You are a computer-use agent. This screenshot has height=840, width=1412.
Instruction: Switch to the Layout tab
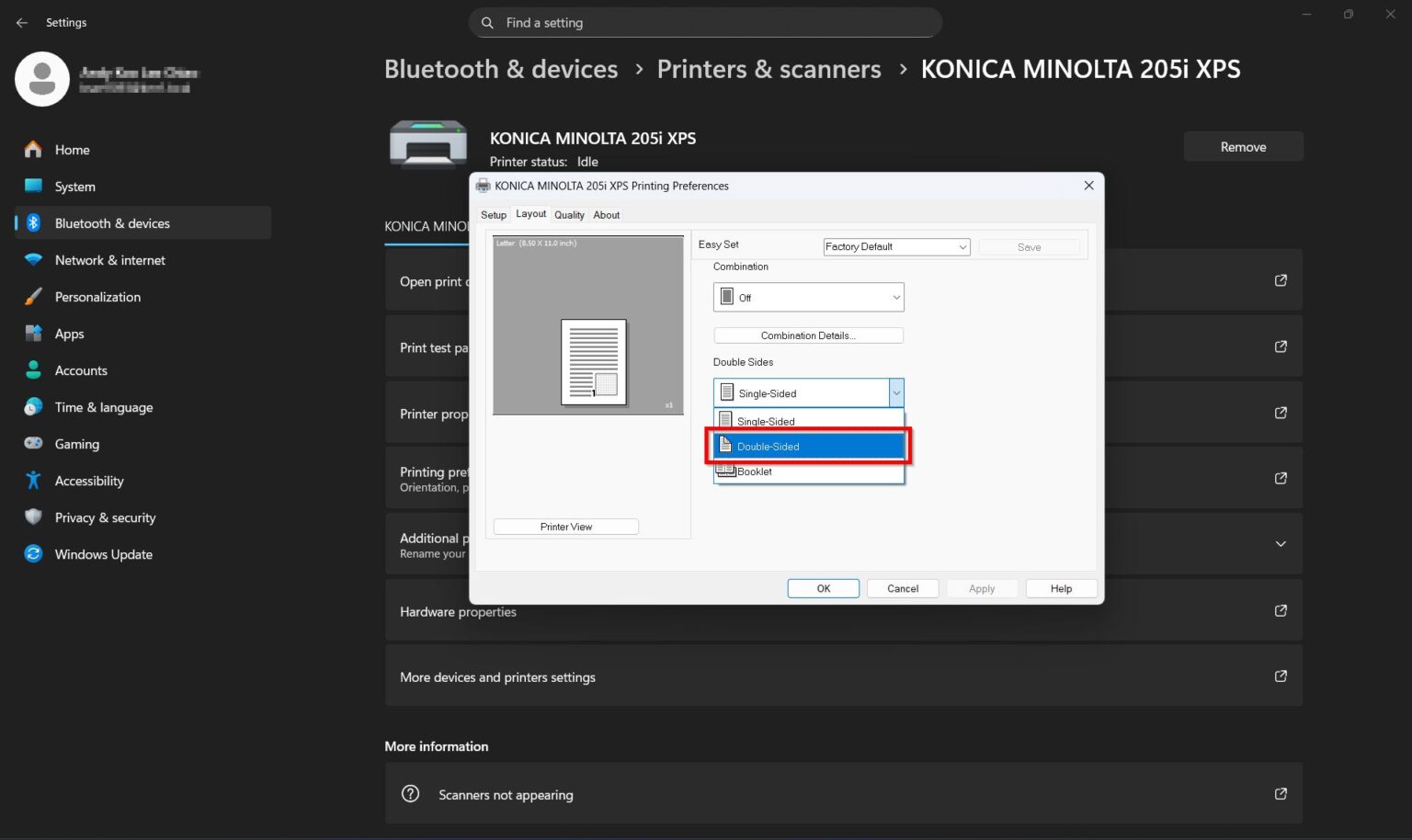click(530, 214)
